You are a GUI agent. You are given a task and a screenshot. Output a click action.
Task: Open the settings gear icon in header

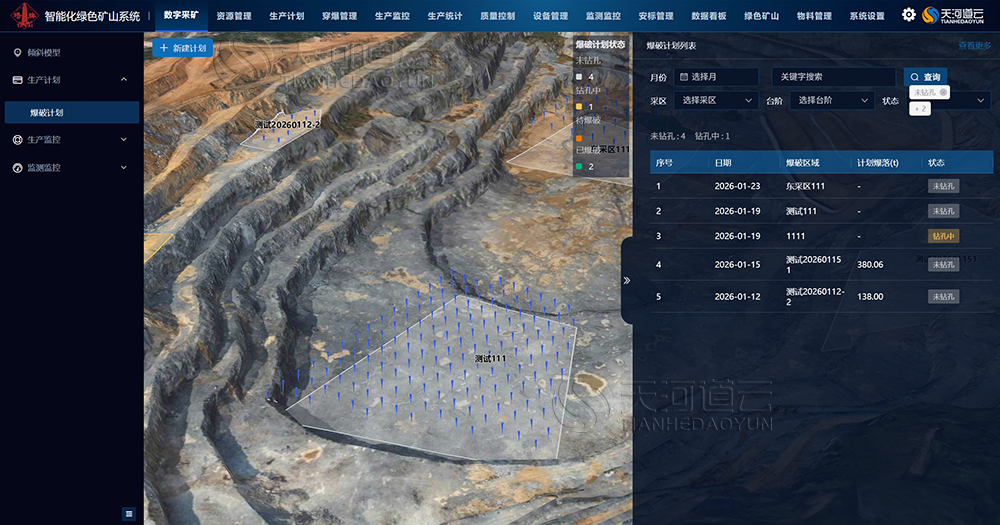pyautogui.click(x=908, y=15)
